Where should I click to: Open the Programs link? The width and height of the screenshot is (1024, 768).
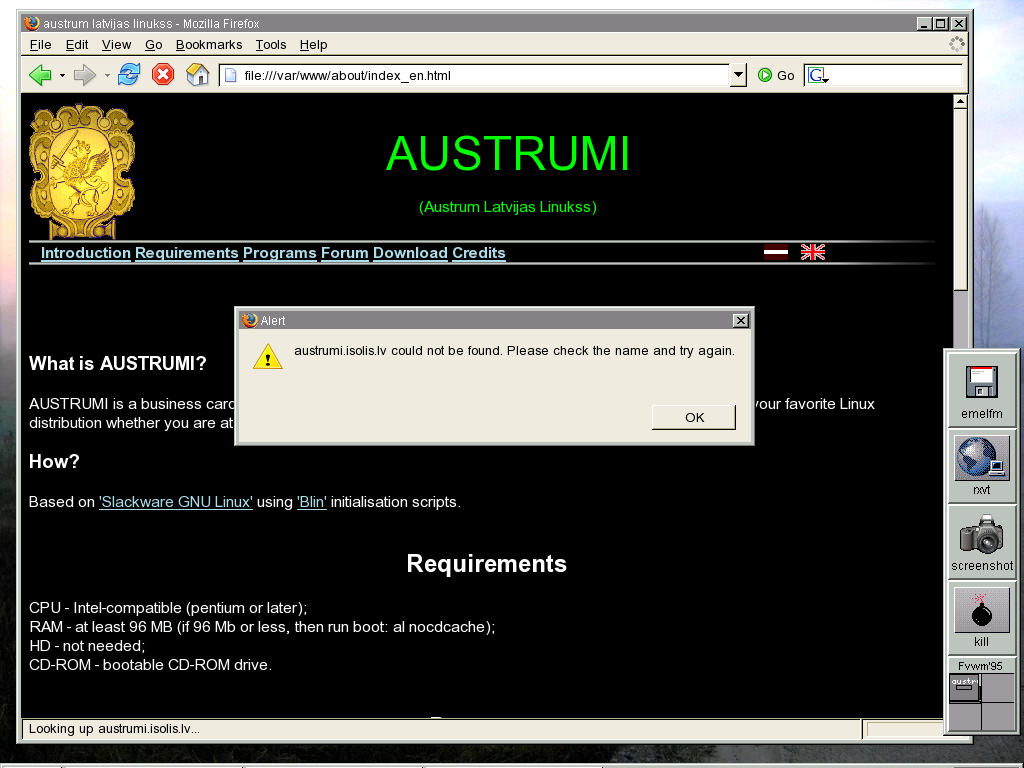tap(280, 253)
